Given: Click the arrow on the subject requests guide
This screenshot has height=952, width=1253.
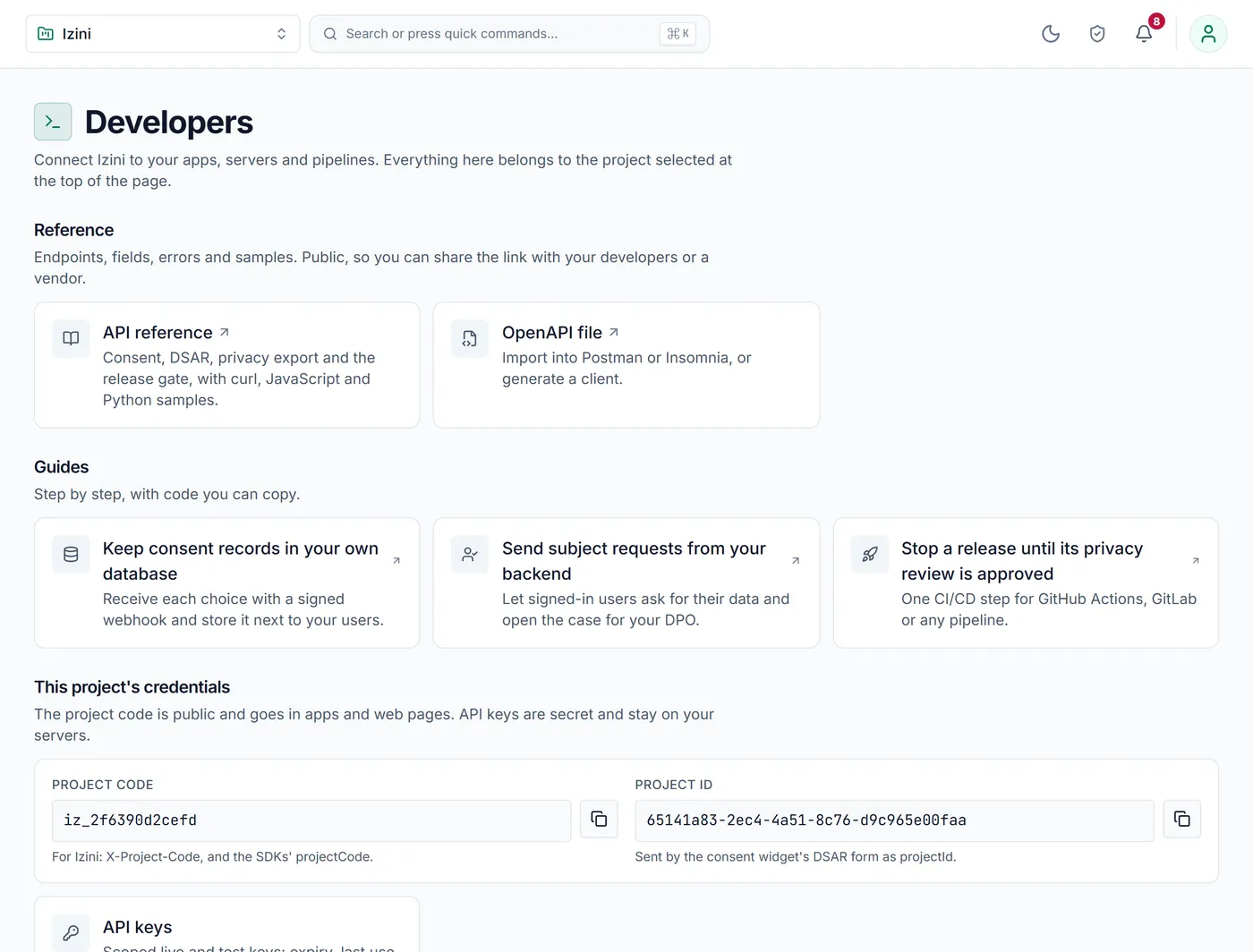Looking at the screenshot, I should [796, 561].
